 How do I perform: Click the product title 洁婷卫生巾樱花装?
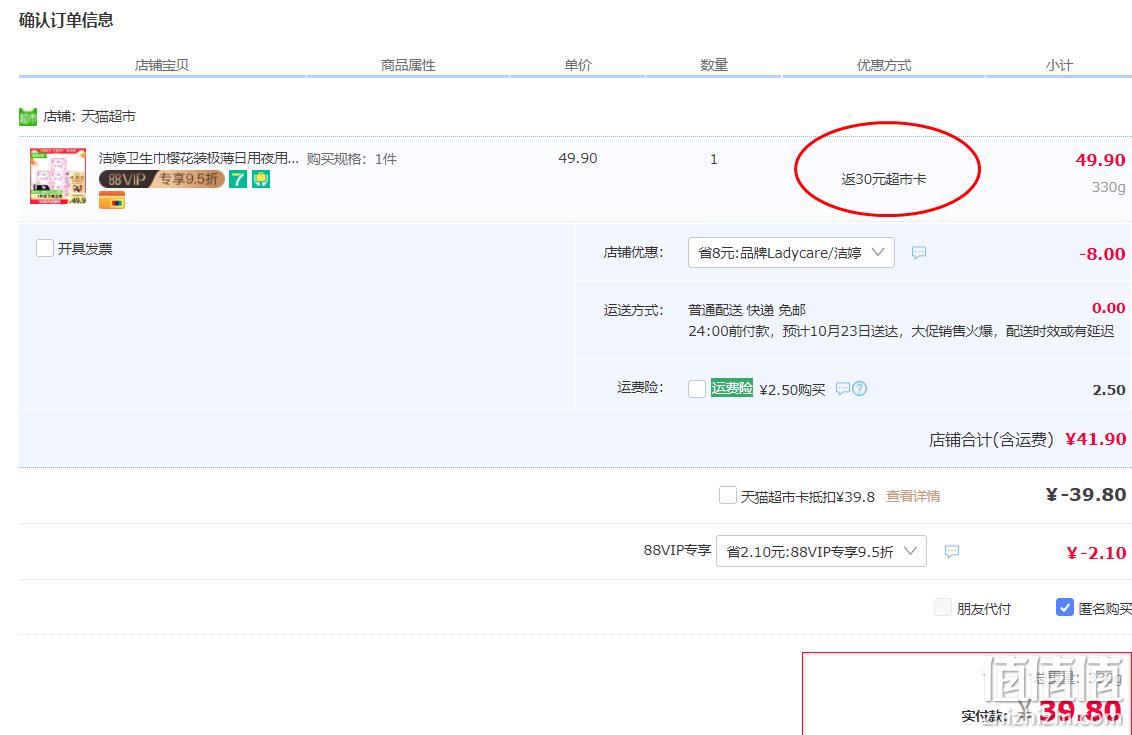199,158
